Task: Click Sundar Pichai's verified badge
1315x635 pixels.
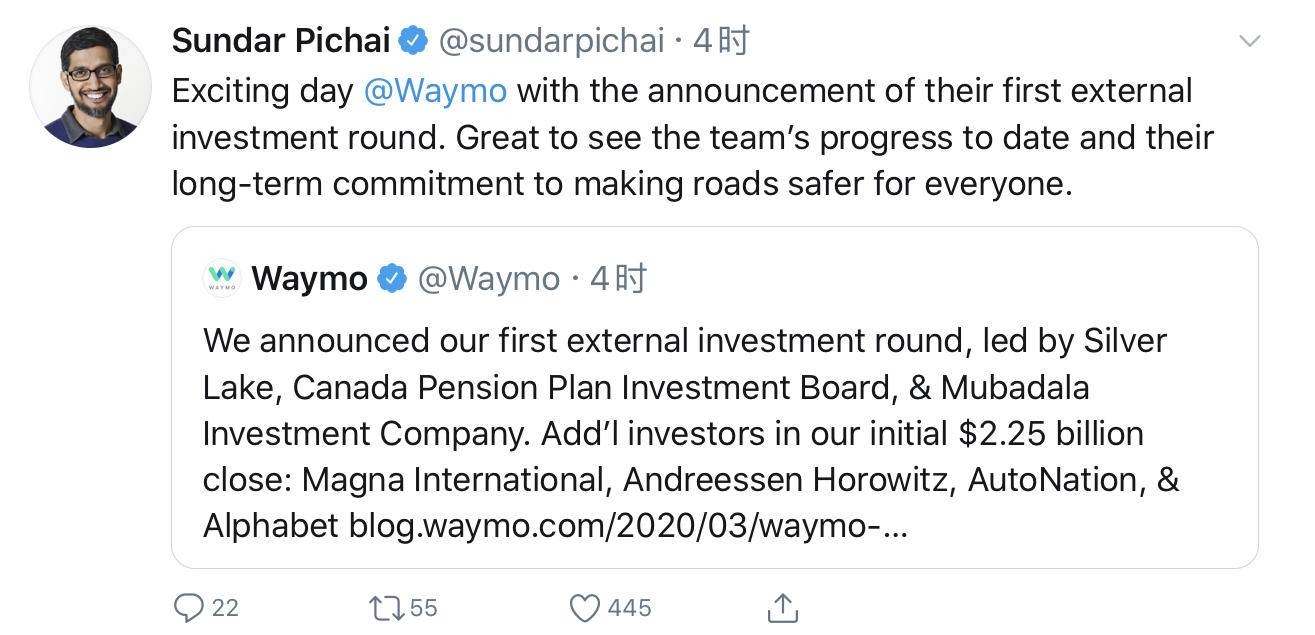Action: click(414, 41)
